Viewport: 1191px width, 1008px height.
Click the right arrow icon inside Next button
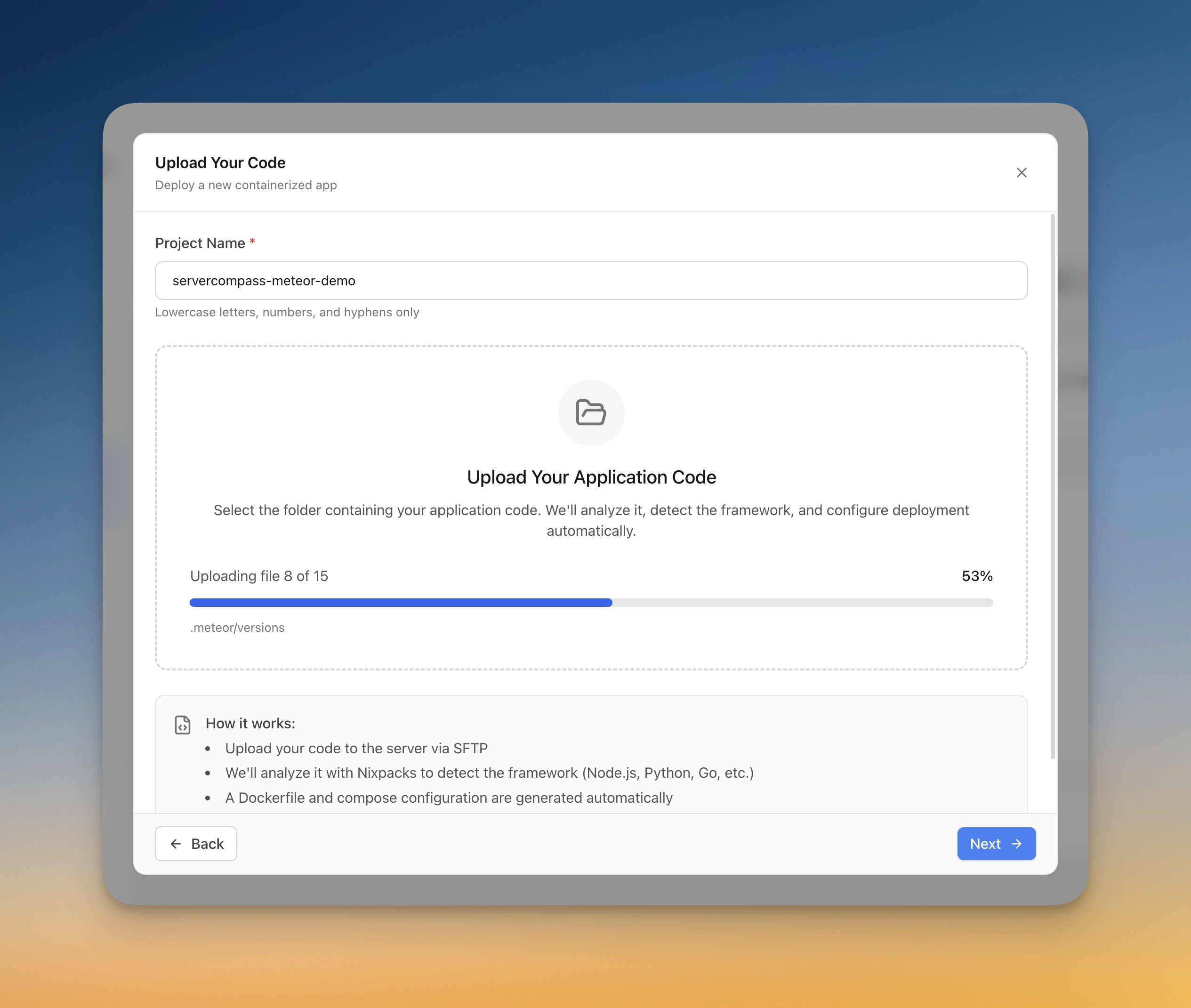coord(1017,843)
